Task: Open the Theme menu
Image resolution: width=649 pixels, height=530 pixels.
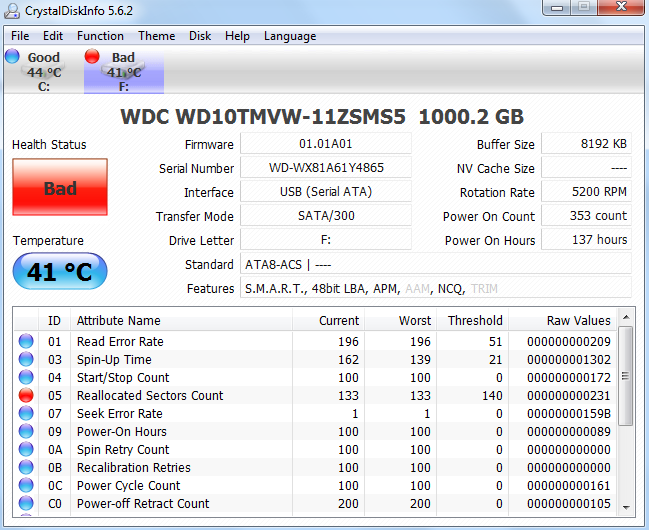Action: (156, 36)
